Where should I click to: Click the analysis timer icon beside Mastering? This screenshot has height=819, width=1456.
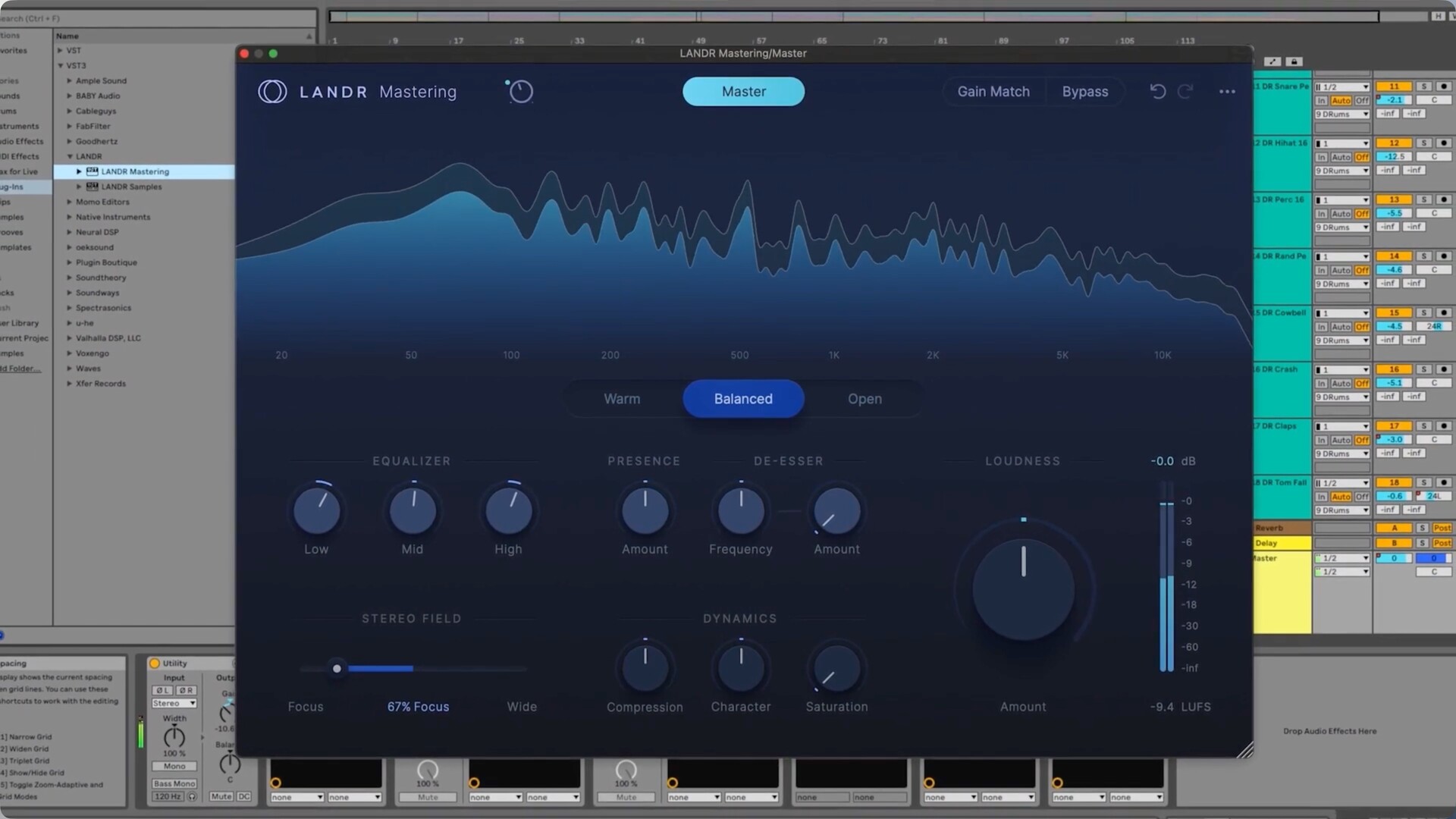pos(520,92)
